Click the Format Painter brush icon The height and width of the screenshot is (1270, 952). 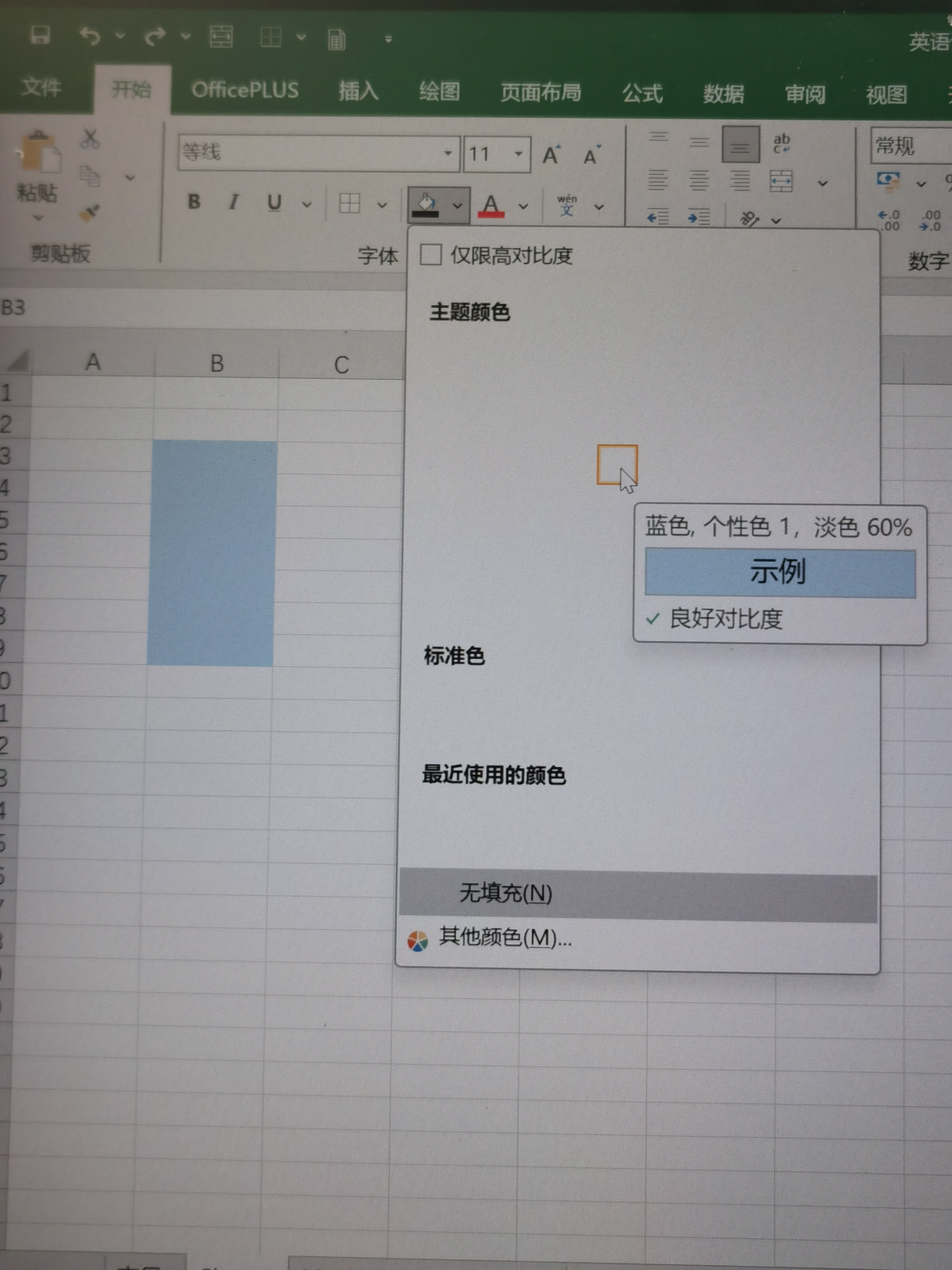89,213
